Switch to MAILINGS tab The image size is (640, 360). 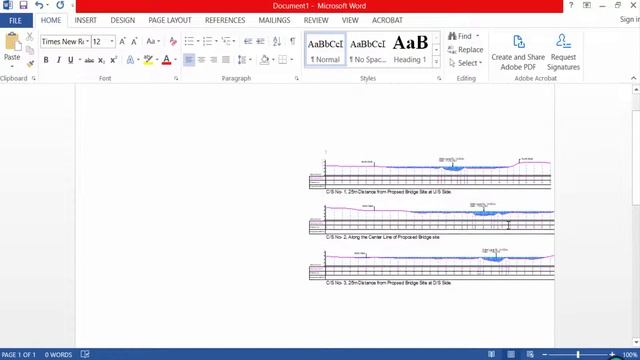(274, 20)
